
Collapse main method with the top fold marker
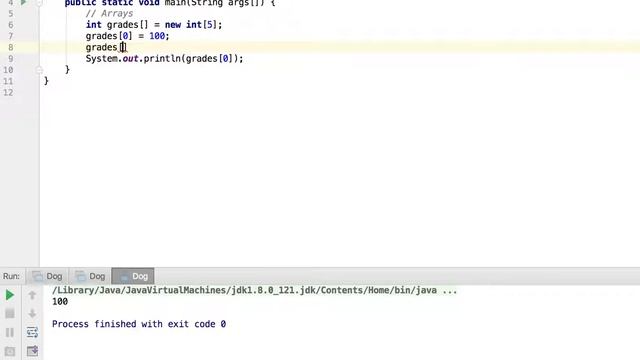pyautogui.click(x=39, y=3)
